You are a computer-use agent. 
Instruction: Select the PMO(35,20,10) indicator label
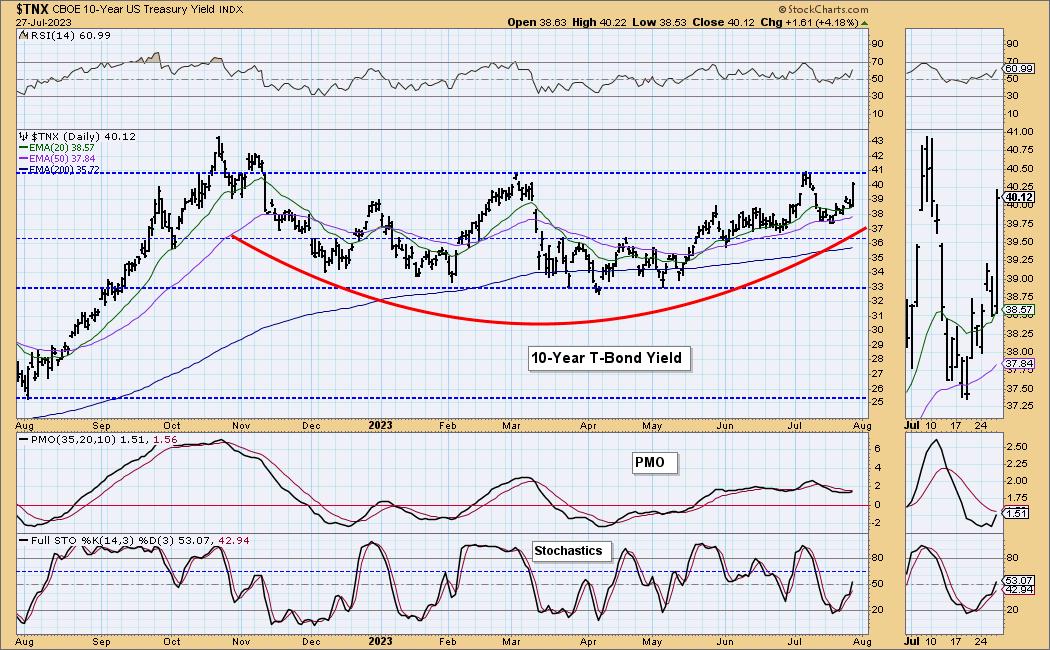(x=104, y=440)
